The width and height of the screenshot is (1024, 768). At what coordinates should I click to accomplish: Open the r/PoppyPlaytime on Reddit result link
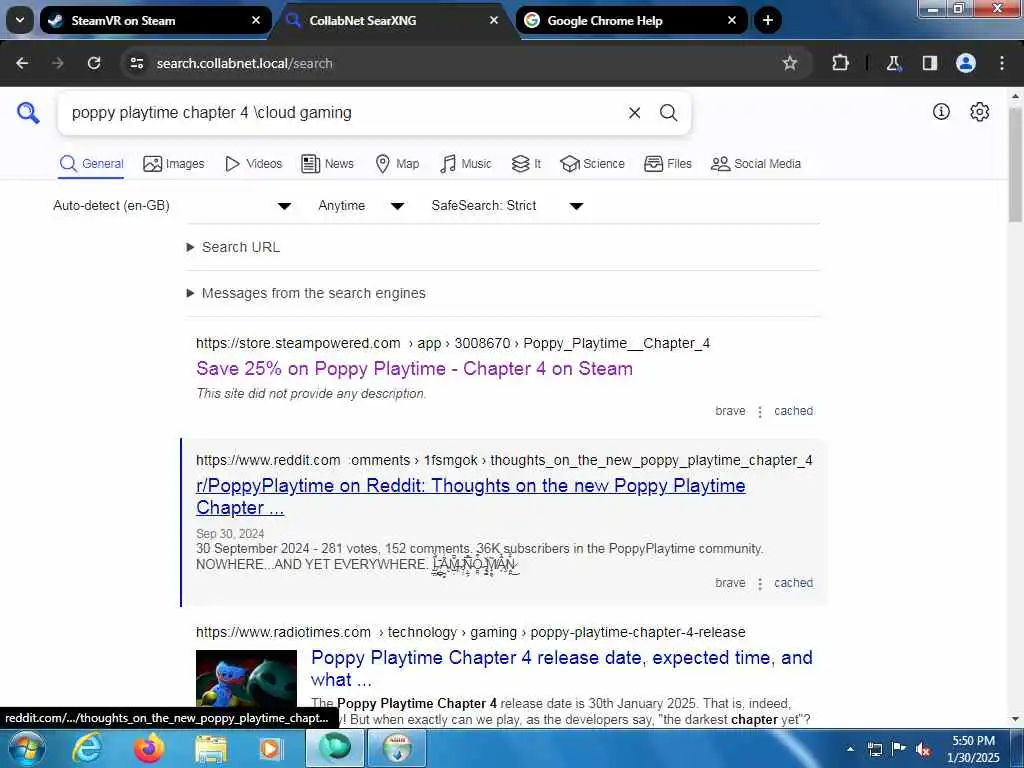coord(470,497)
